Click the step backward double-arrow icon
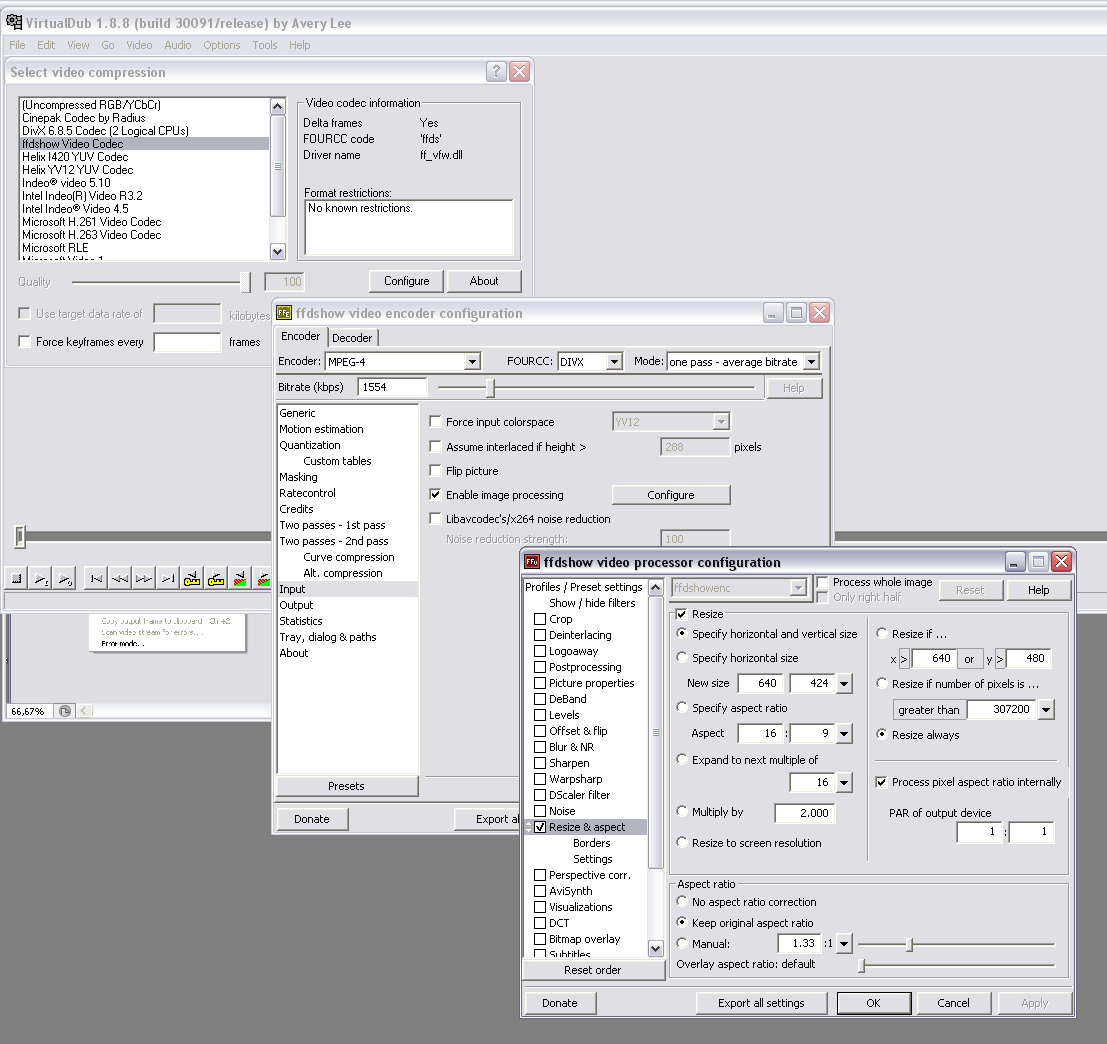This screenshot has width=1107, height=1044. click(x=119, y=579)
